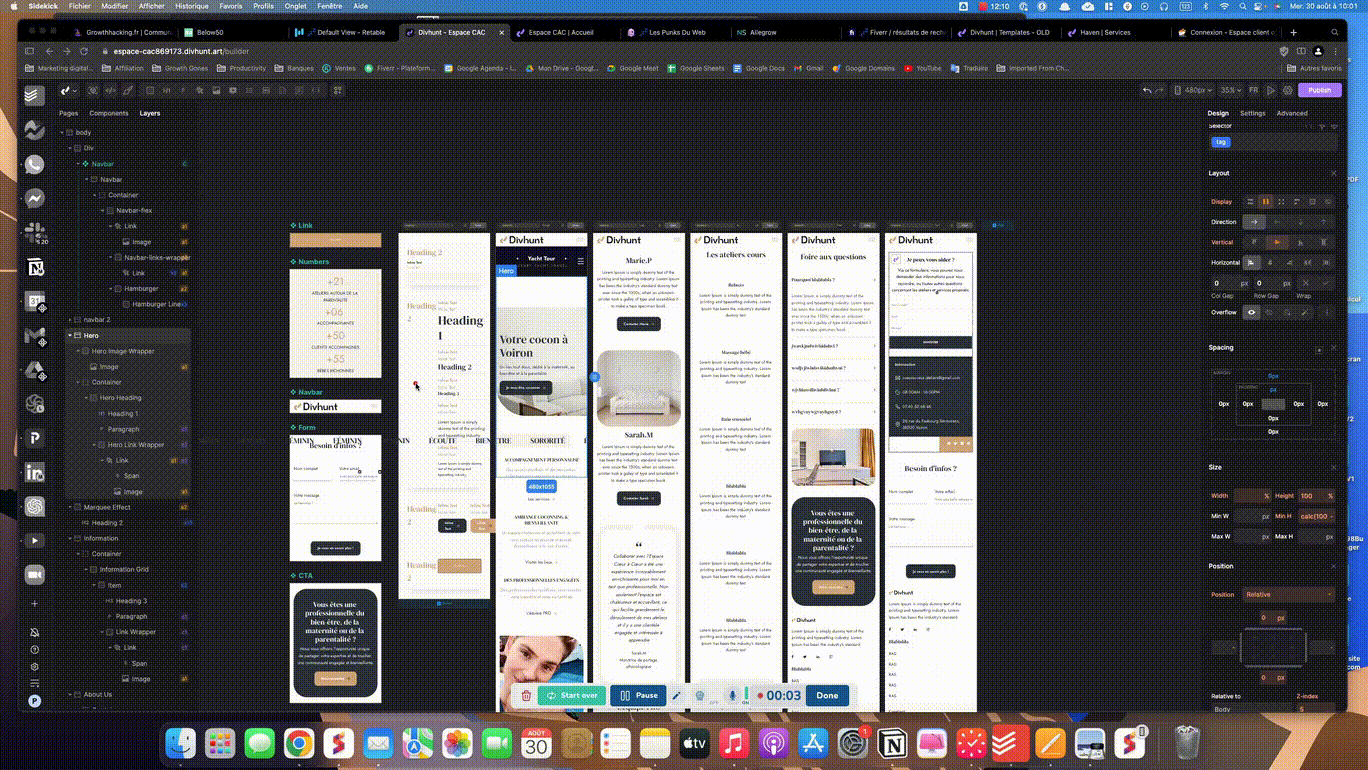
Task: Redo action in builder
Action: tap(1160, 90)
